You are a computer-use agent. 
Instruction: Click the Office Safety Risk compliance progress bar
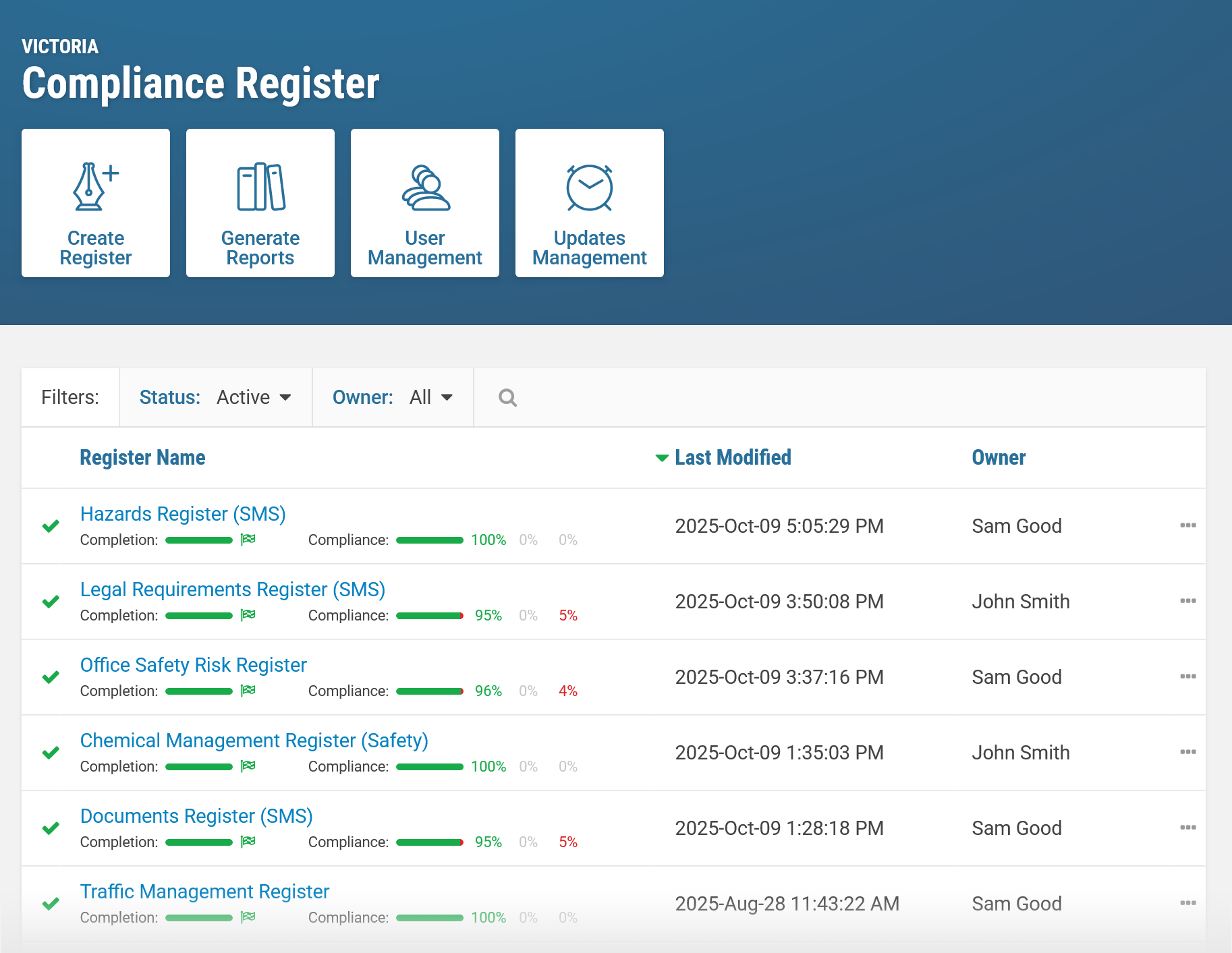[x=430, y=691]
